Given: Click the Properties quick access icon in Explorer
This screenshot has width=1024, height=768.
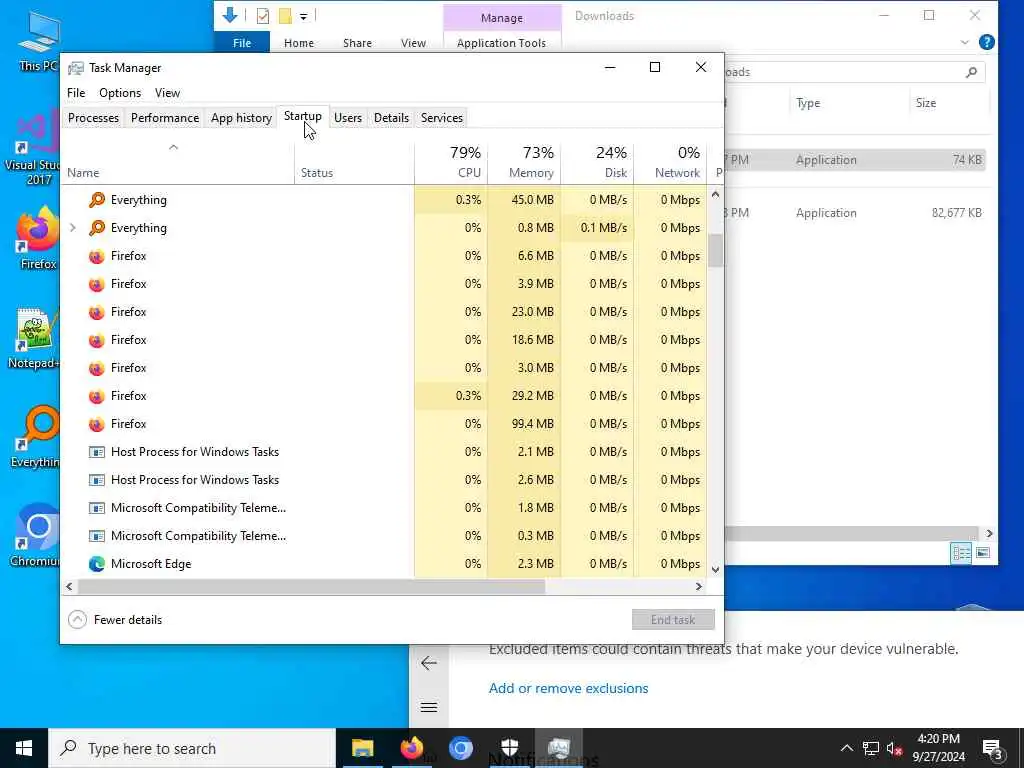Looking at the screenshot, I should (x=263, y=16).
